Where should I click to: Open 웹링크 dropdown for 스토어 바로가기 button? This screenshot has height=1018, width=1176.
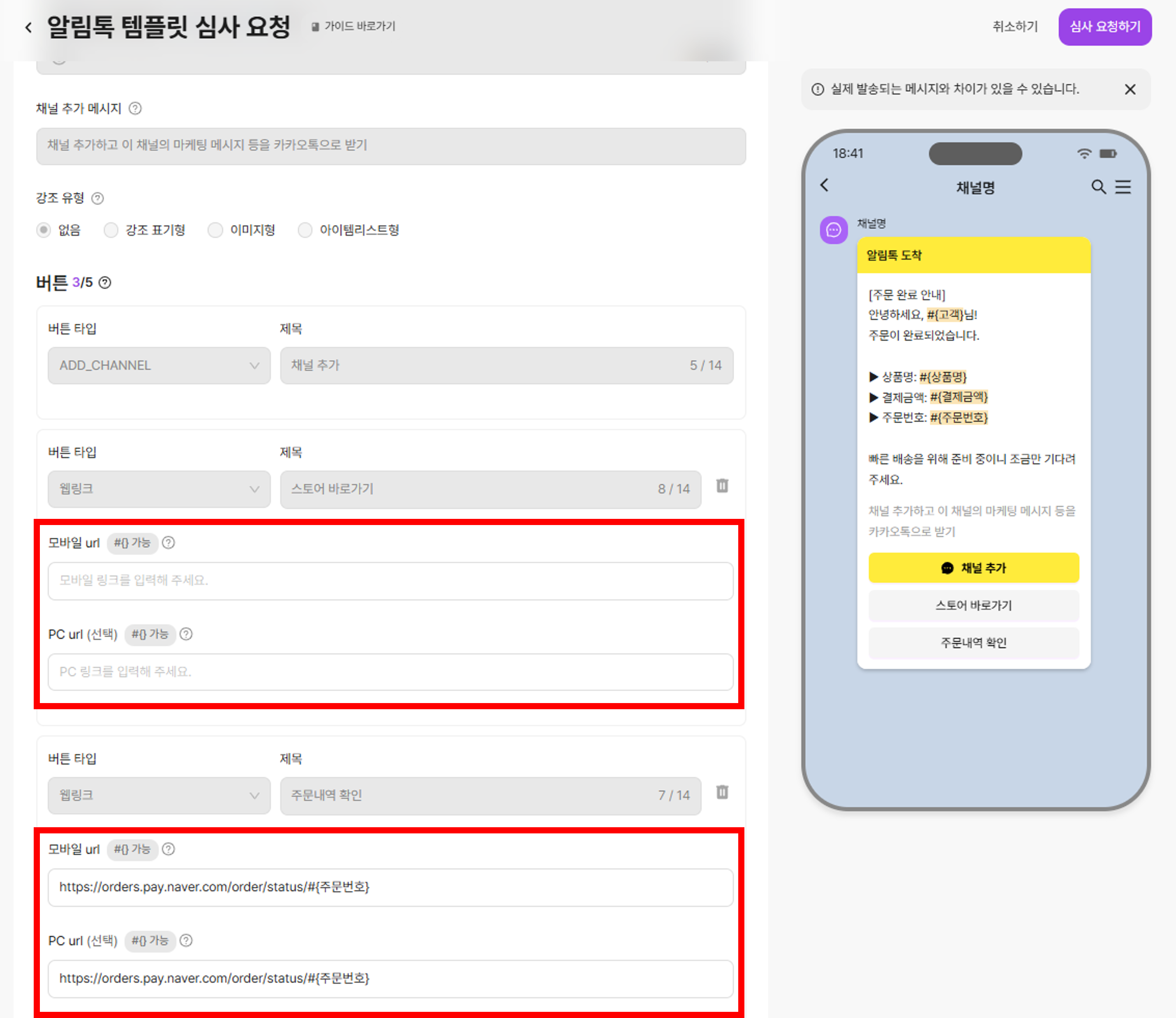pyautogui.click(x=159, y=488)
